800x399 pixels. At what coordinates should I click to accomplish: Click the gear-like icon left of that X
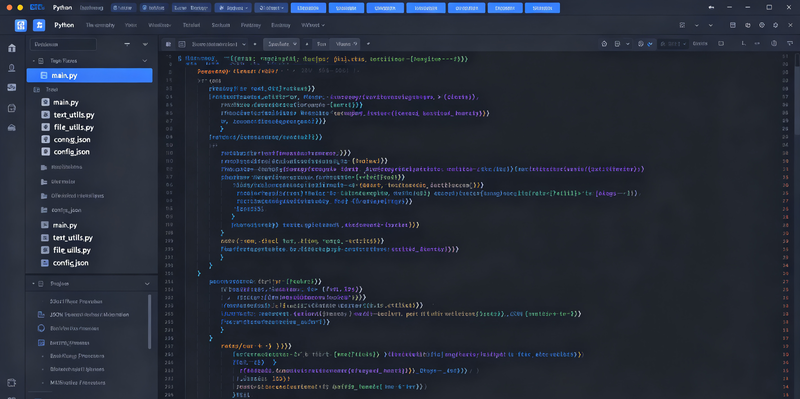coord(776,25)
